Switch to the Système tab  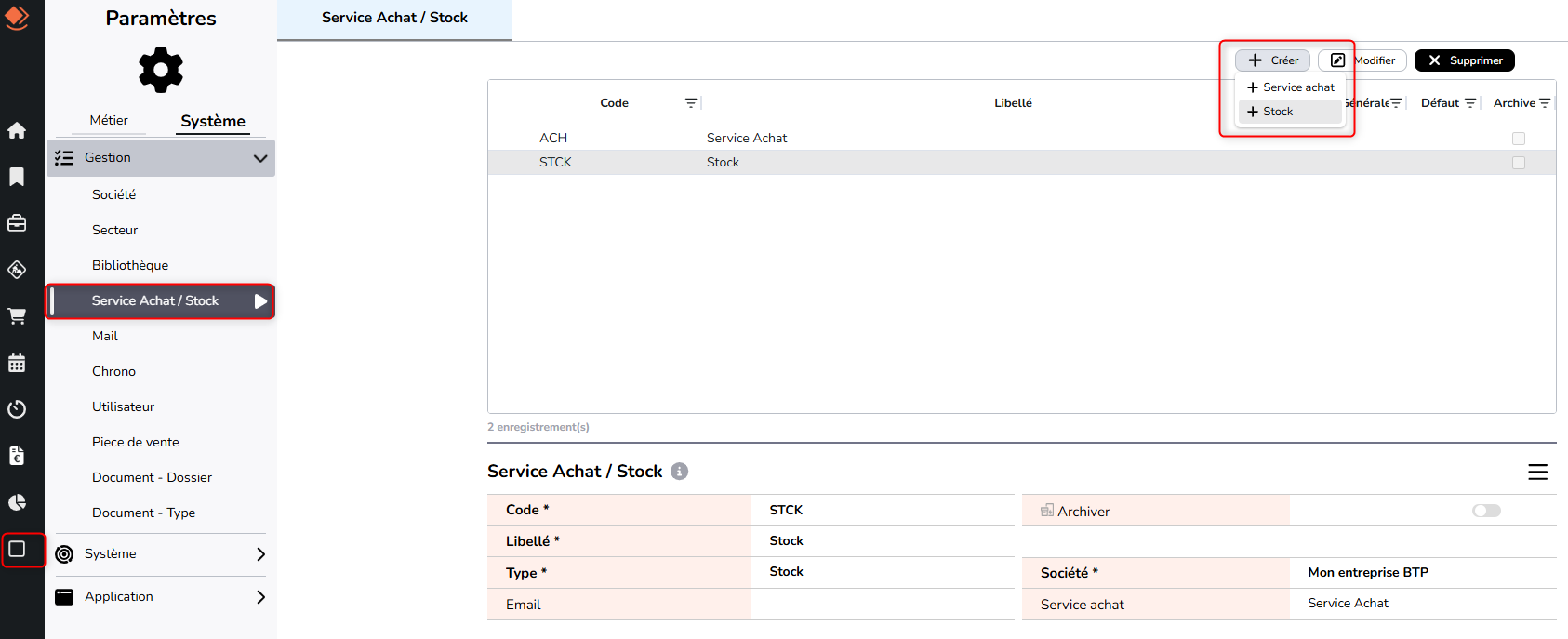213,121
